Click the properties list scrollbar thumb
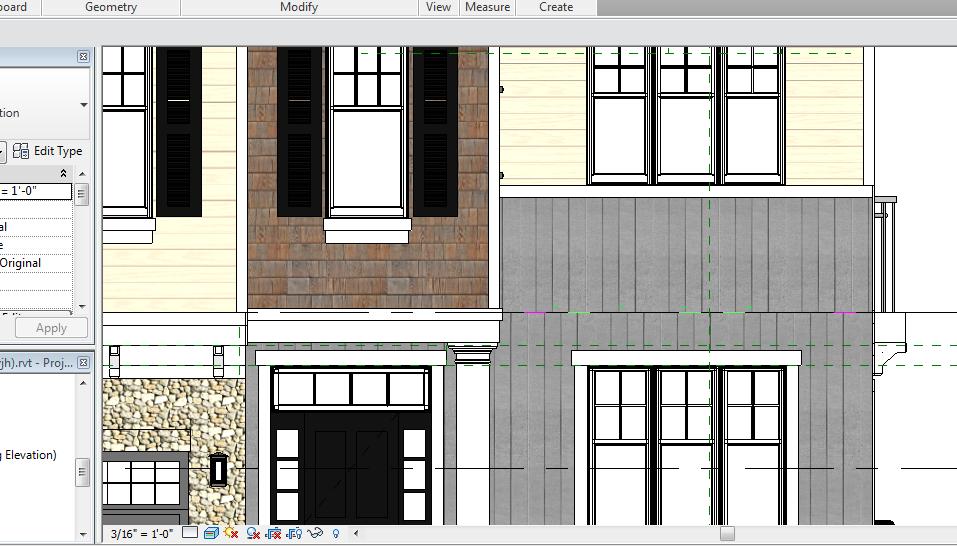This screenshot has width=957, height=546. (82, 195)
